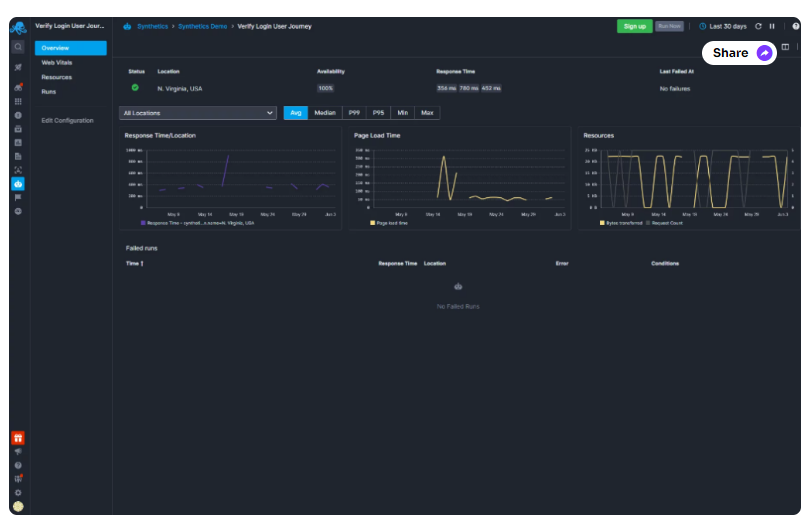Toggle Page load time legend entry
This screenshot has height=526, width=811.
point(389,223)
